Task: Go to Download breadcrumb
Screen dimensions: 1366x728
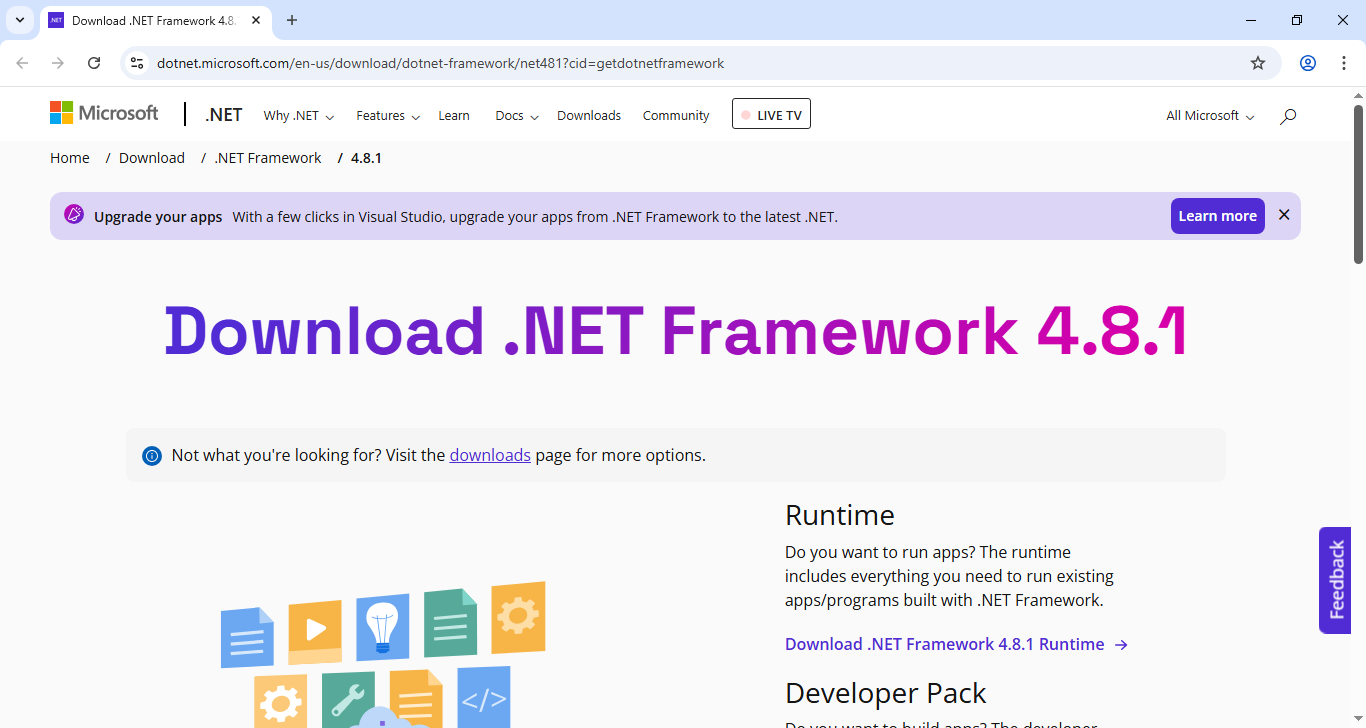Action: [152, 158]
